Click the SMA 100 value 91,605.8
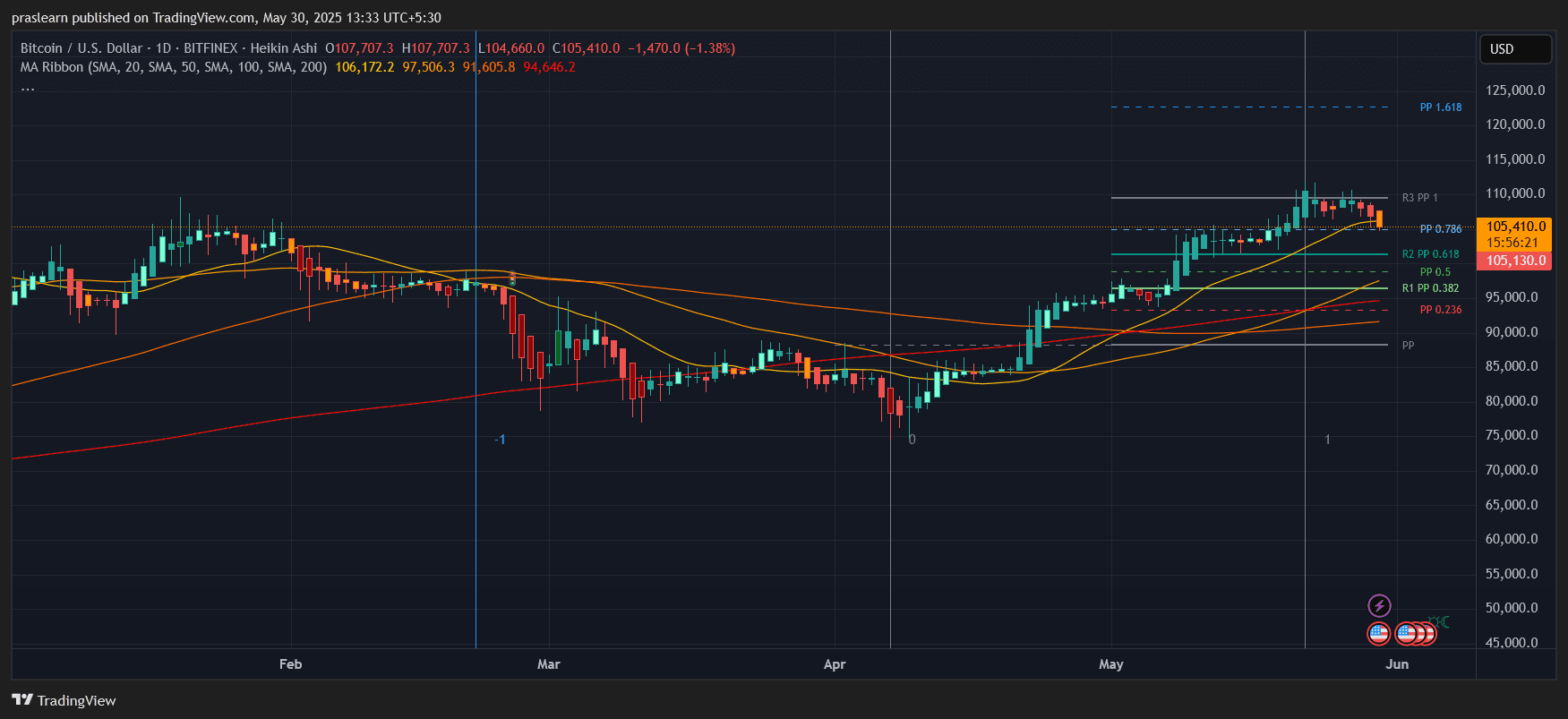This screenshot has width=1568, height=719. [x=489, y=67]
